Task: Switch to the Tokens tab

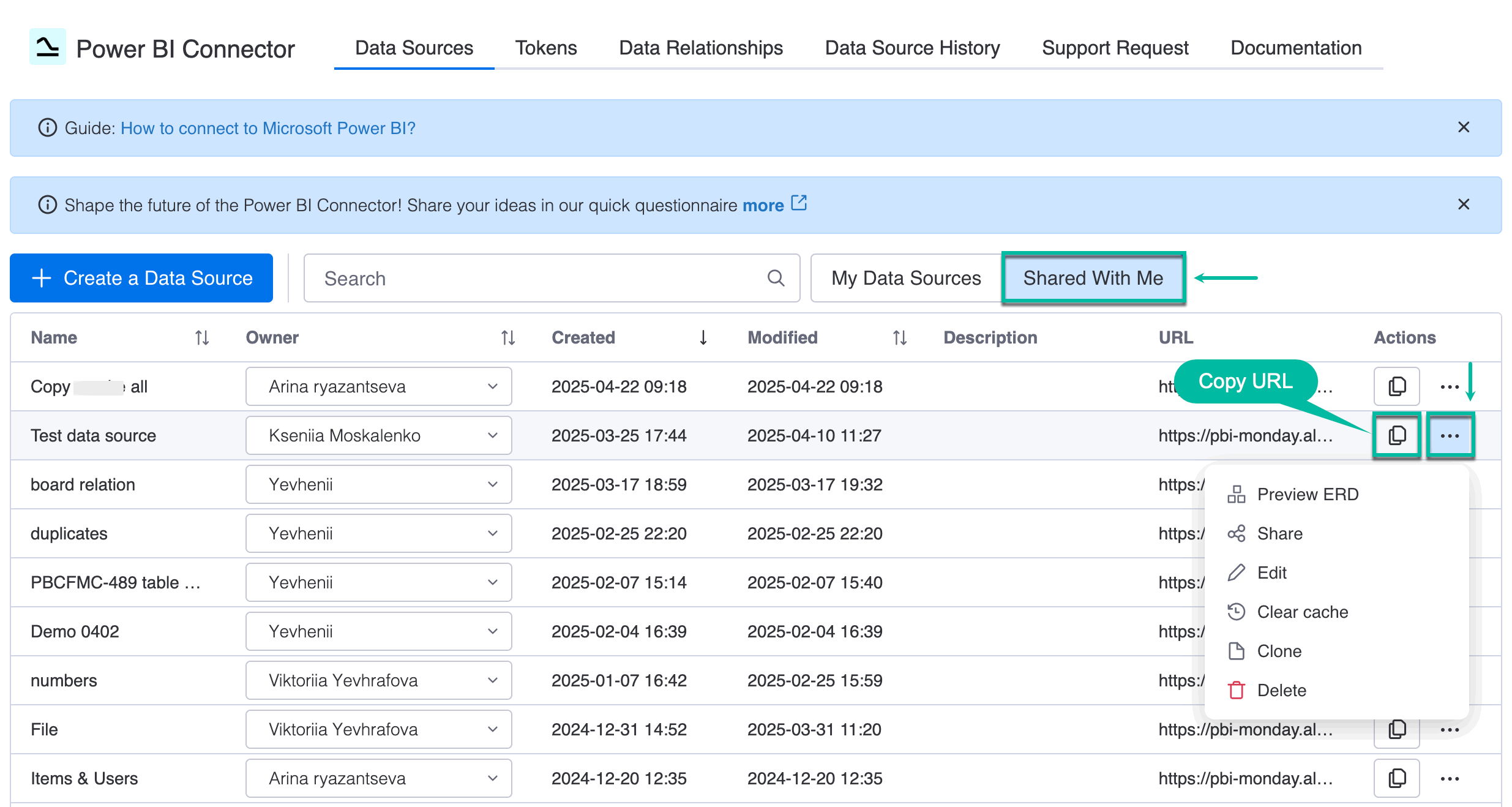Action: (x=546, y=48)
